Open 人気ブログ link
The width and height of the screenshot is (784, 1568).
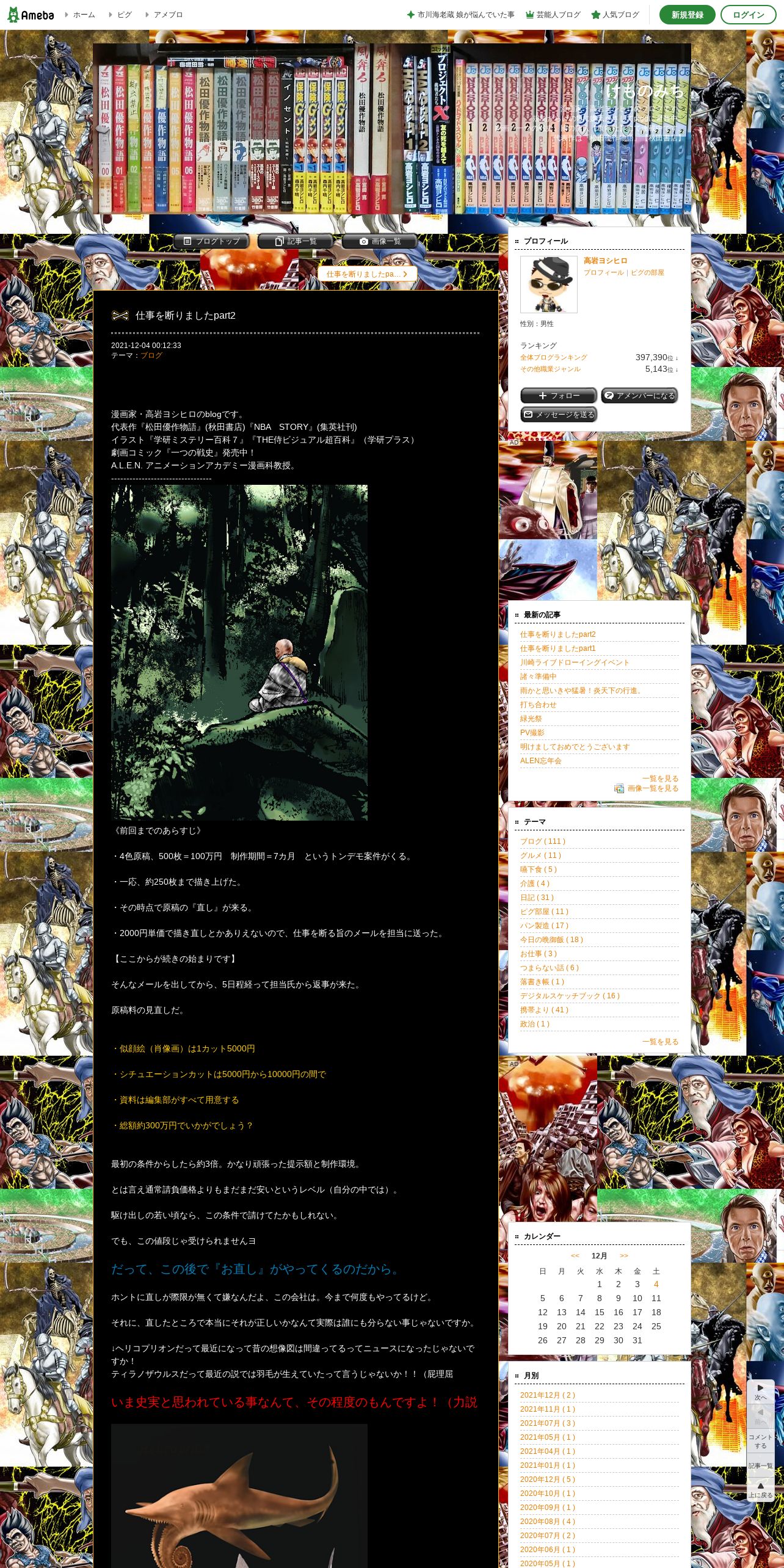(615, 15)
